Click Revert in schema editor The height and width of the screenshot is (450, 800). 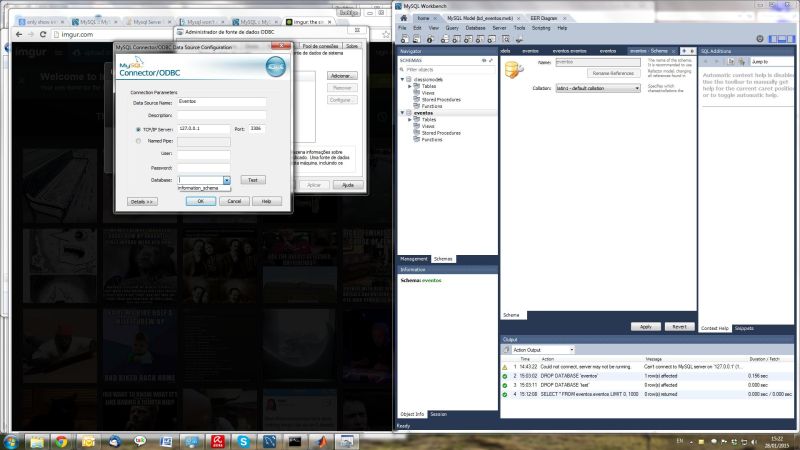pyautogui.click(x=679, y=327)
